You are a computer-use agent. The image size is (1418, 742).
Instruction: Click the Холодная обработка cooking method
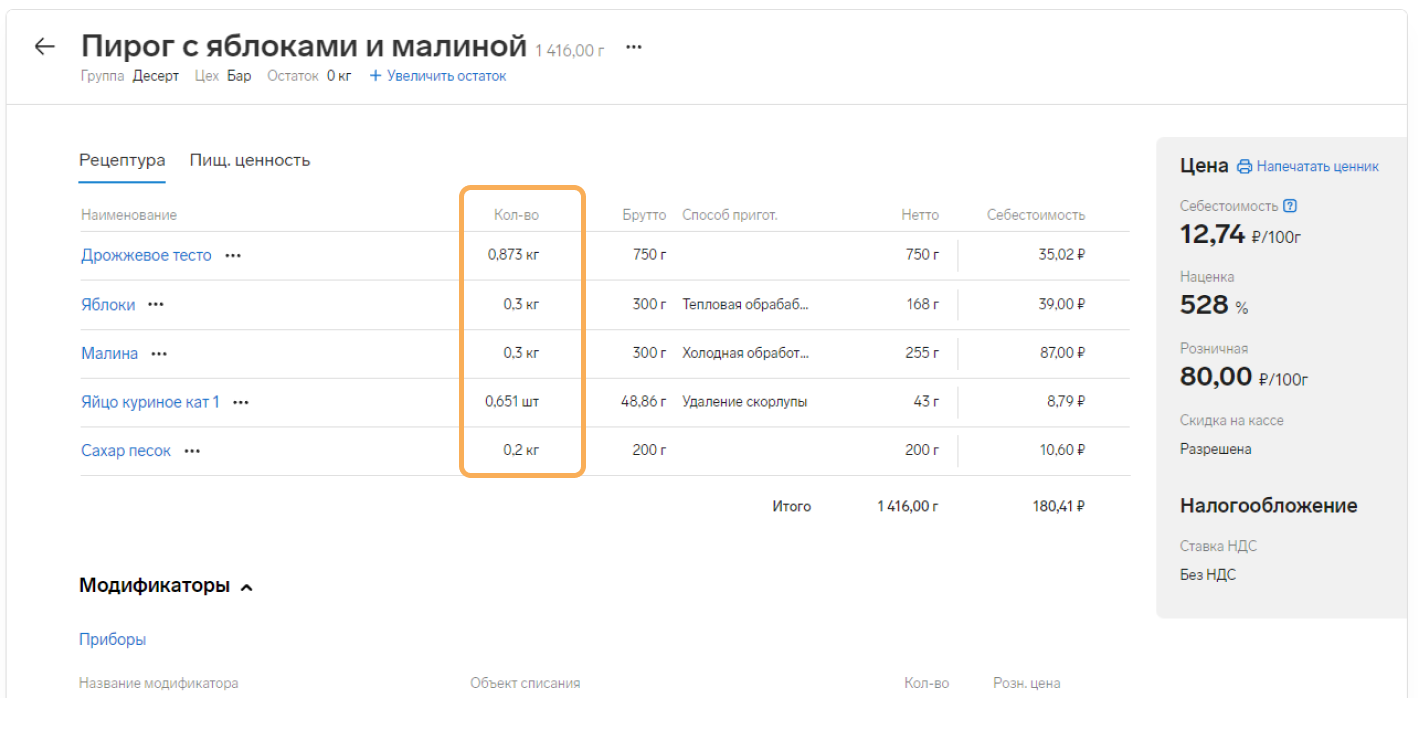tap(746, 353)
